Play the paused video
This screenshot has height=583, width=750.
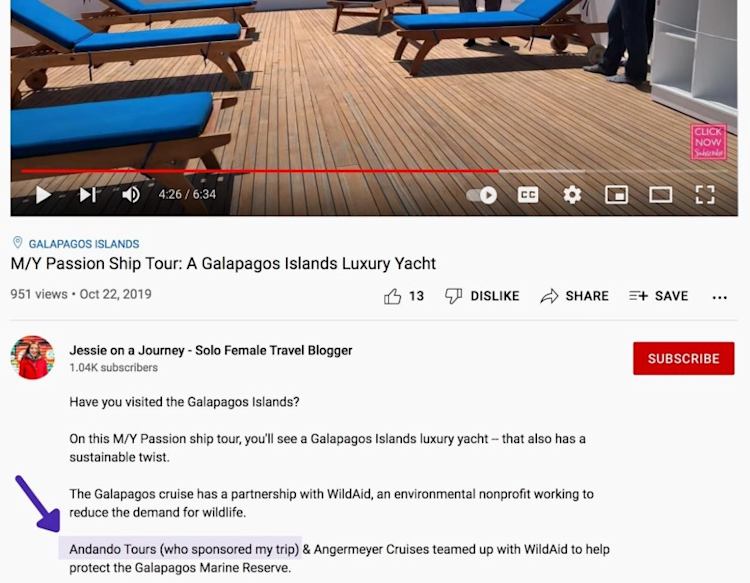click(x=43, y=195)
